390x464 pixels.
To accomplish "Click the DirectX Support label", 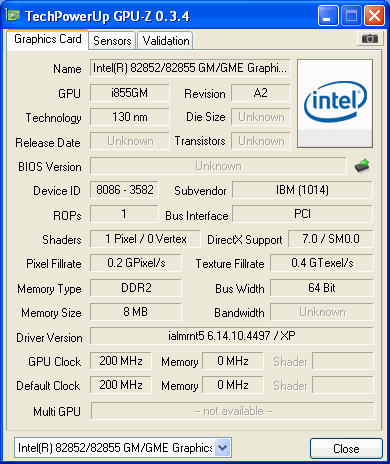I will click(x=245, y=240).
